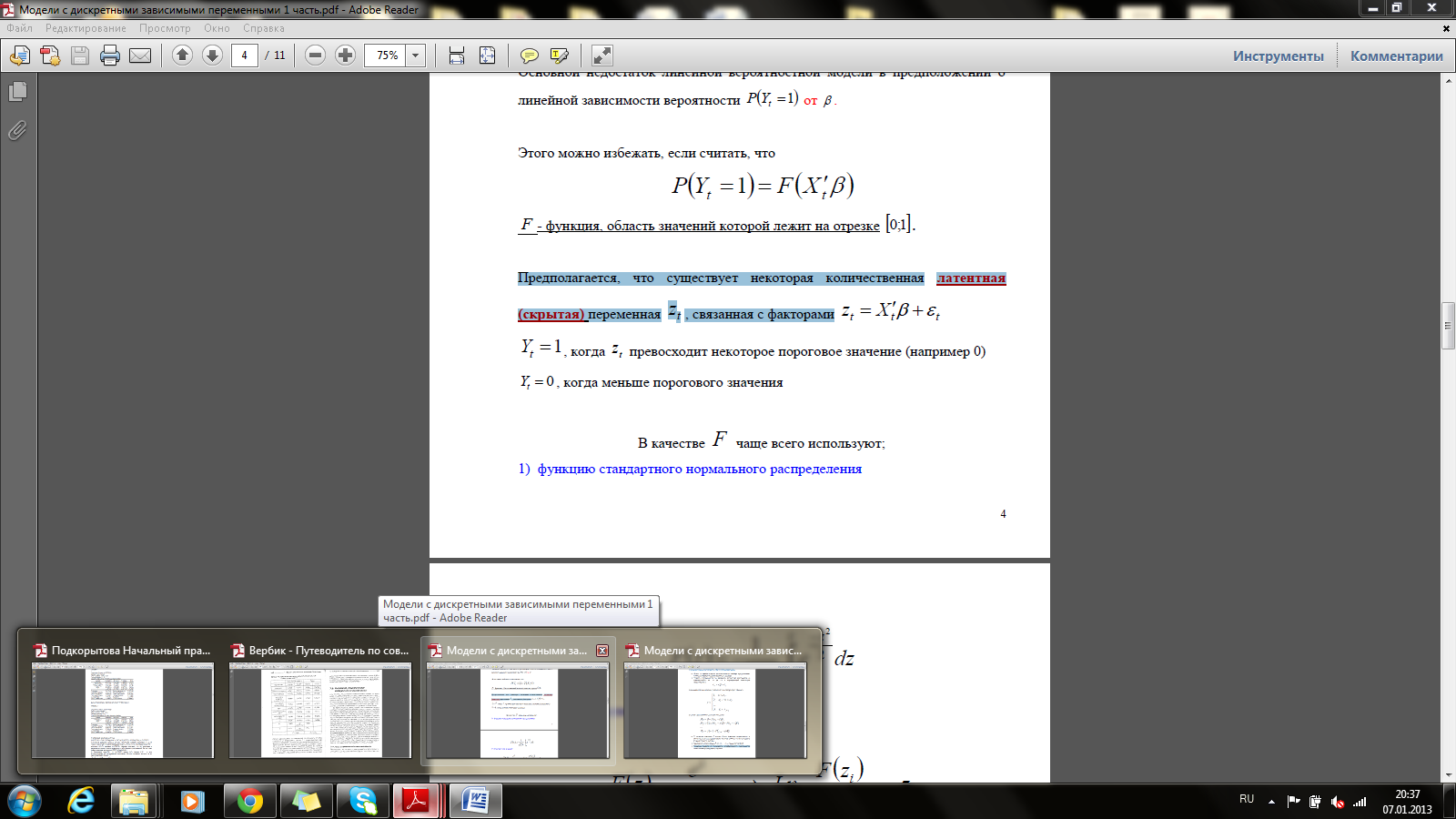The image size is (1456, 819).
Task: Go to next page arrow
Action: point(212,56)
